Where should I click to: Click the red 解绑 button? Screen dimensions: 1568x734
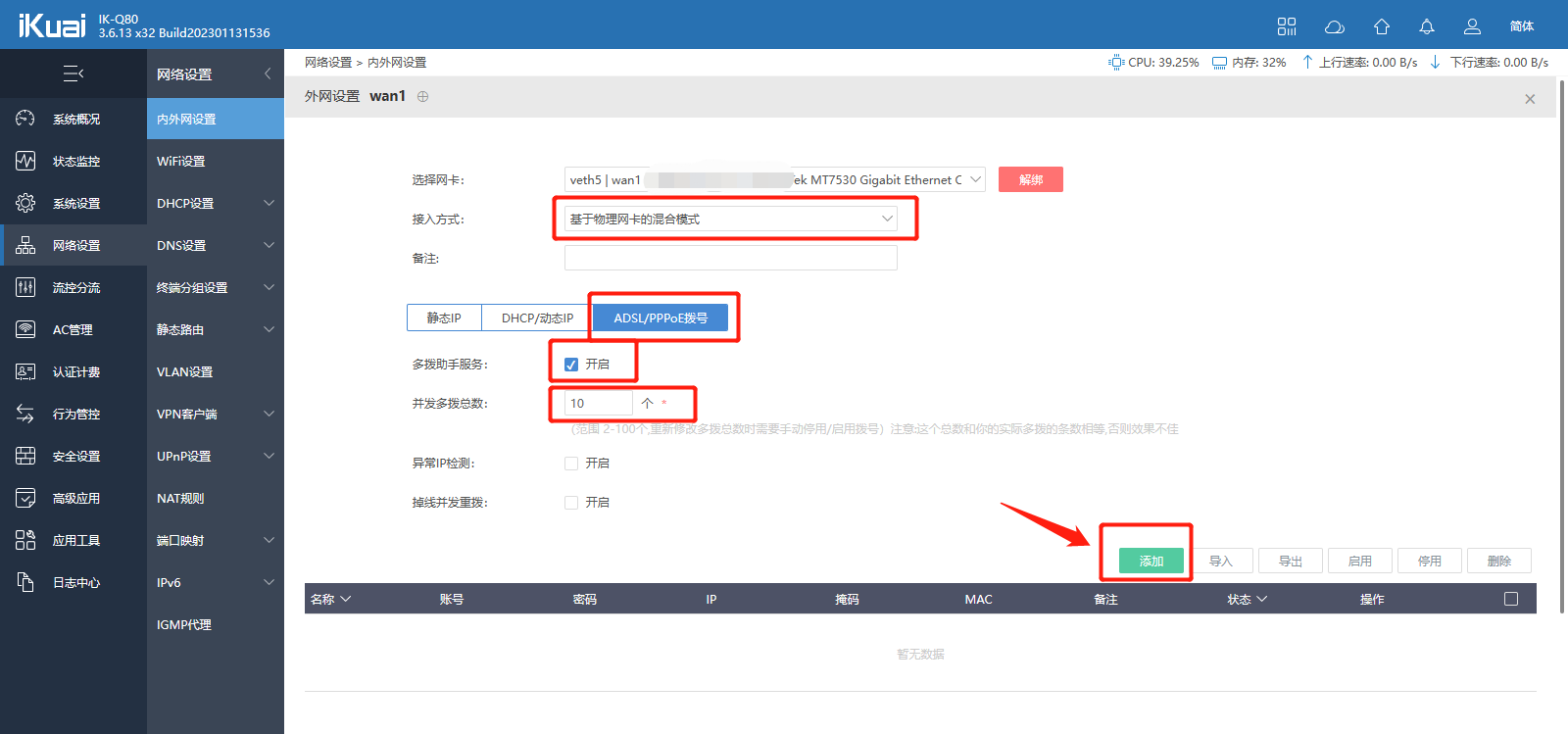click(1030, 179)
